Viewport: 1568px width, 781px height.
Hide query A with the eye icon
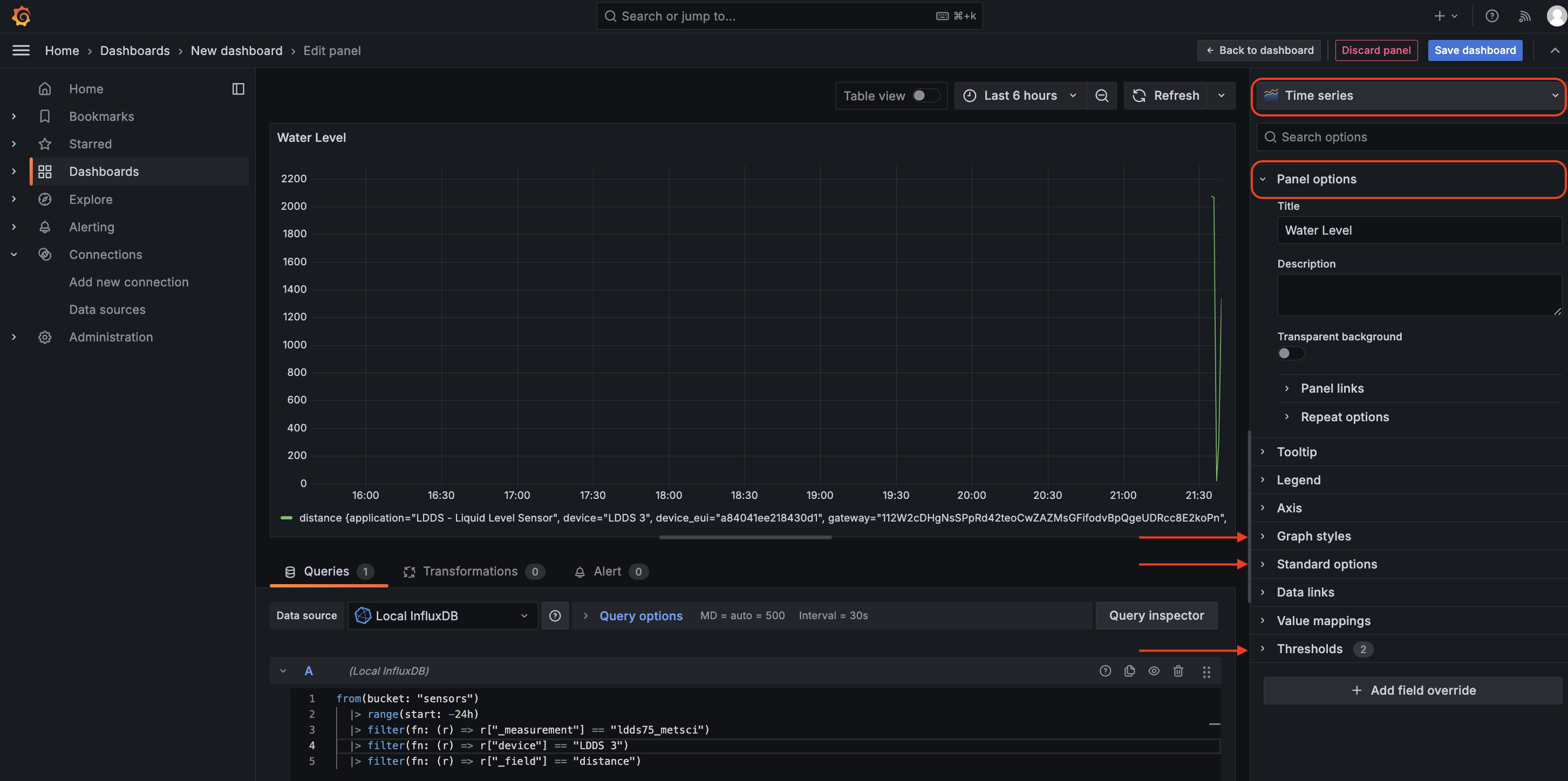[1154, 671]
